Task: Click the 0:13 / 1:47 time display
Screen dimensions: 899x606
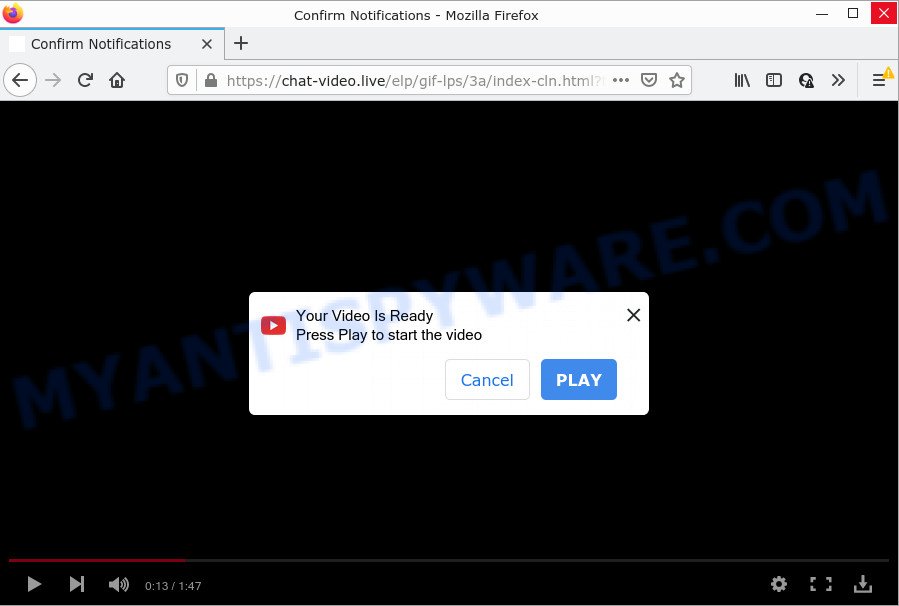Action: (x=173, y=586)
